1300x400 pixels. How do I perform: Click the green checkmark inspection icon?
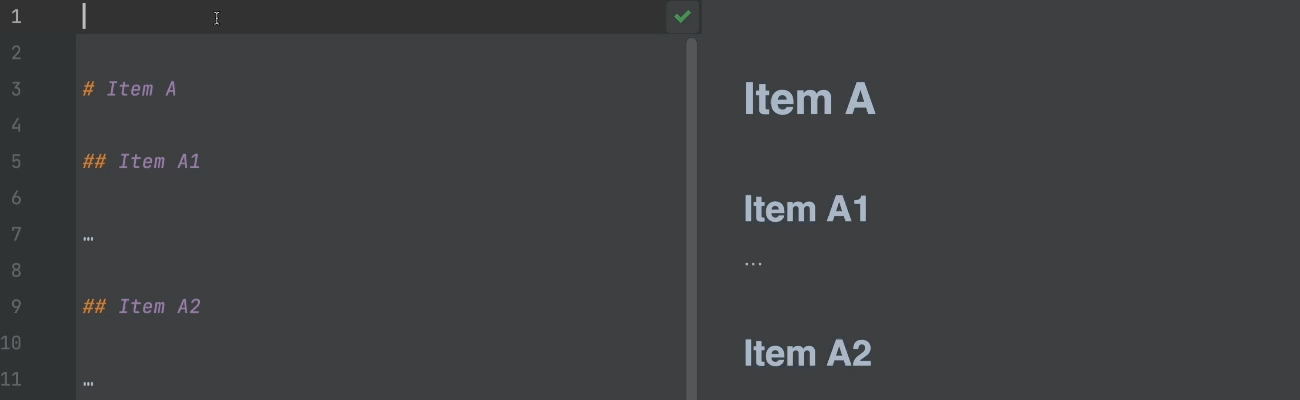point(682,16)
